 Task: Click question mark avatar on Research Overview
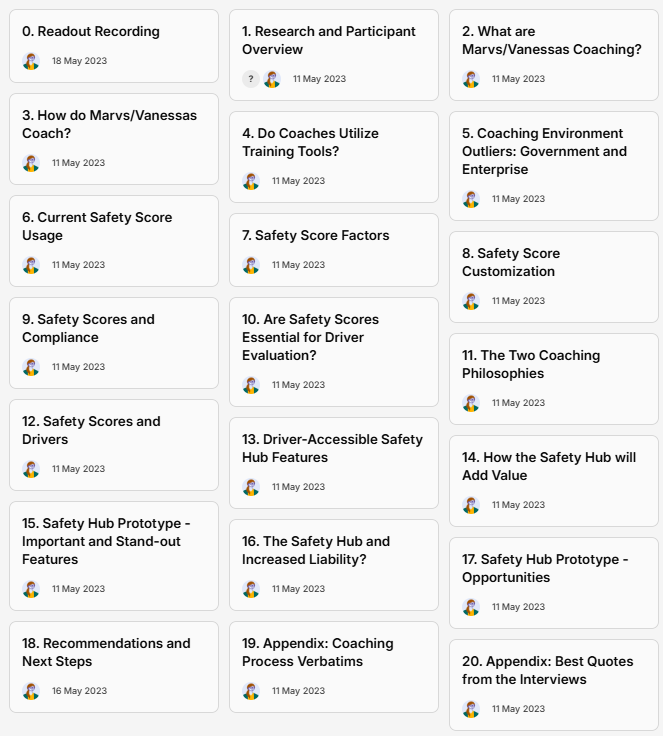(x=251, y=79)
